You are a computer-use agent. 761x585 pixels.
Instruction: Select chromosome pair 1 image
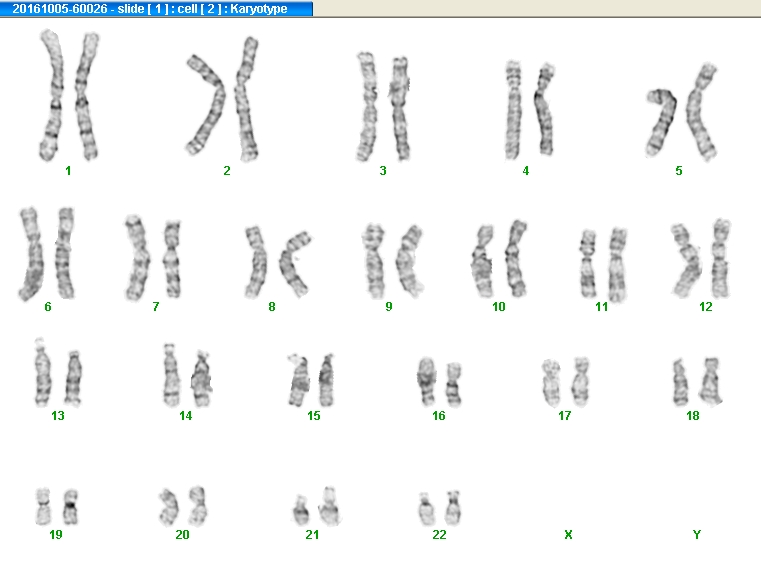pos(69,95)
